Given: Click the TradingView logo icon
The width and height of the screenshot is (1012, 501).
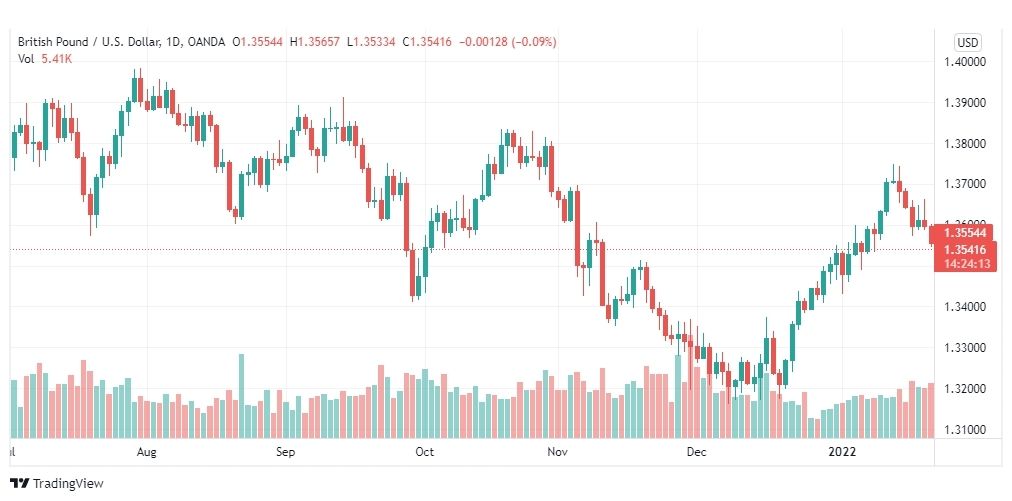Looking at the screenshot, I should (x=20, y=483).
